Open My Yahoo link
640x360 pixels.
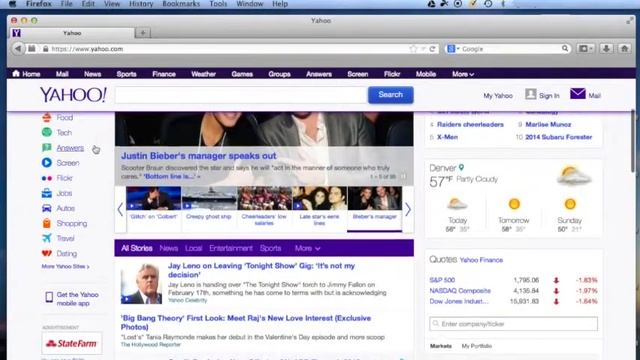click(x=498, y=96)
